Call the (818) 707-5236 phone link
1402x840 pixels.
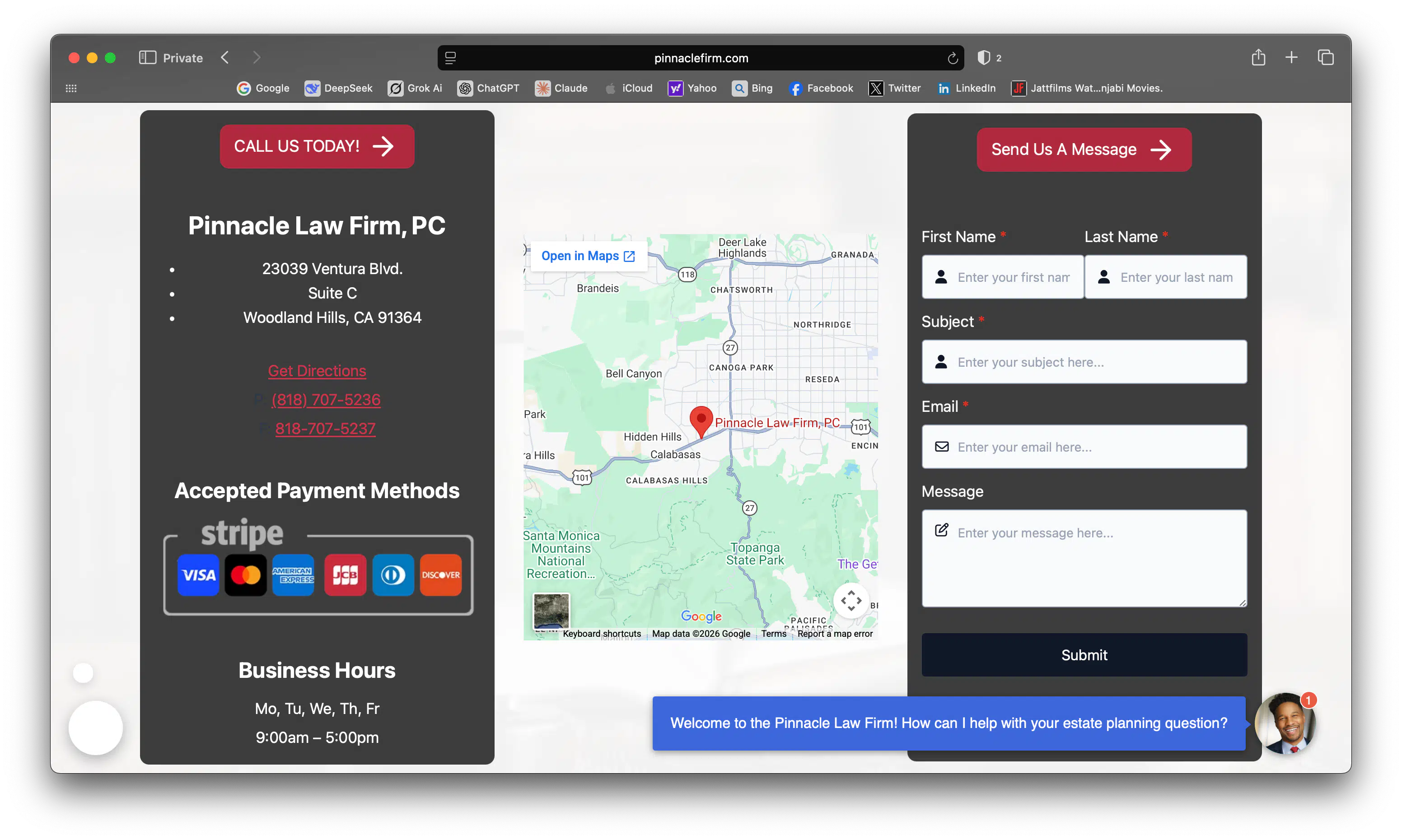pyautogui.click(x=326, y=400)
